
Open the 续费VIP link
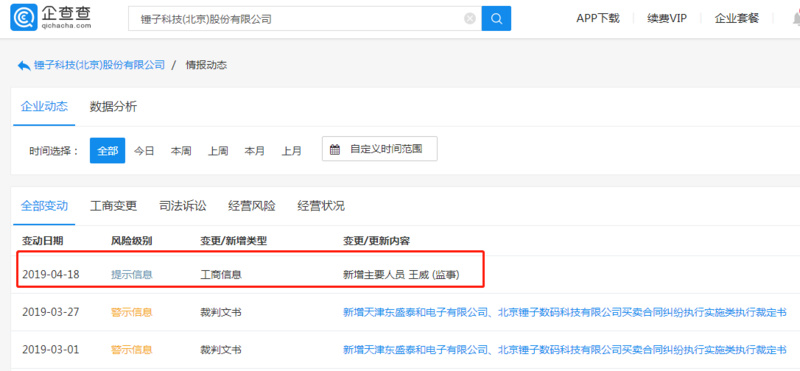667,18
